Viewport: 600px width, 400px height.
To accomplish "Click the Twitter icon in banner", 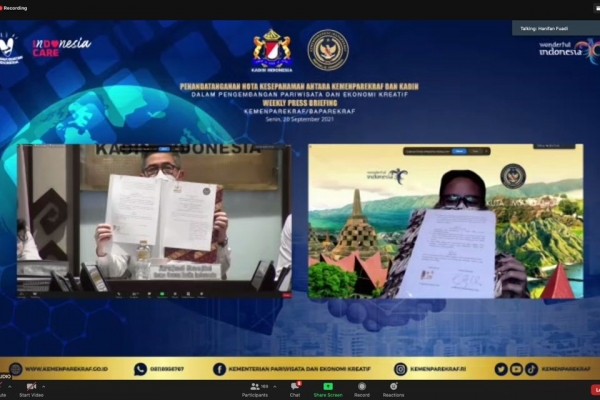I will (x=500, y=369).
